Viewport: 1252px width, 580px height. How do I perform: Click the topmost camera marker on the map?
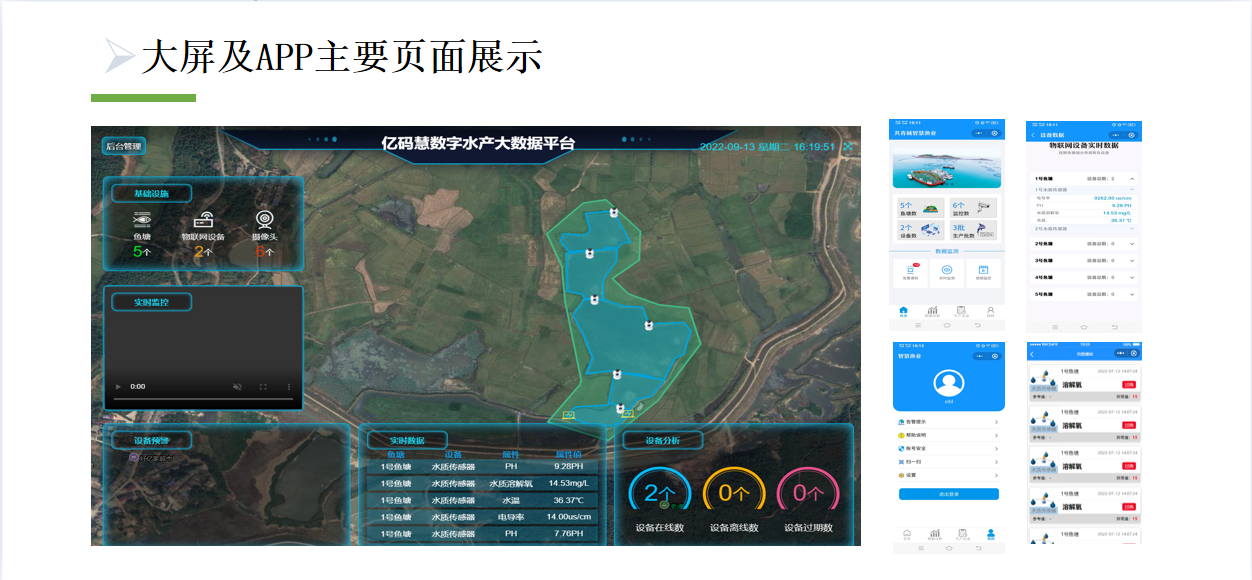pos(613,213)
